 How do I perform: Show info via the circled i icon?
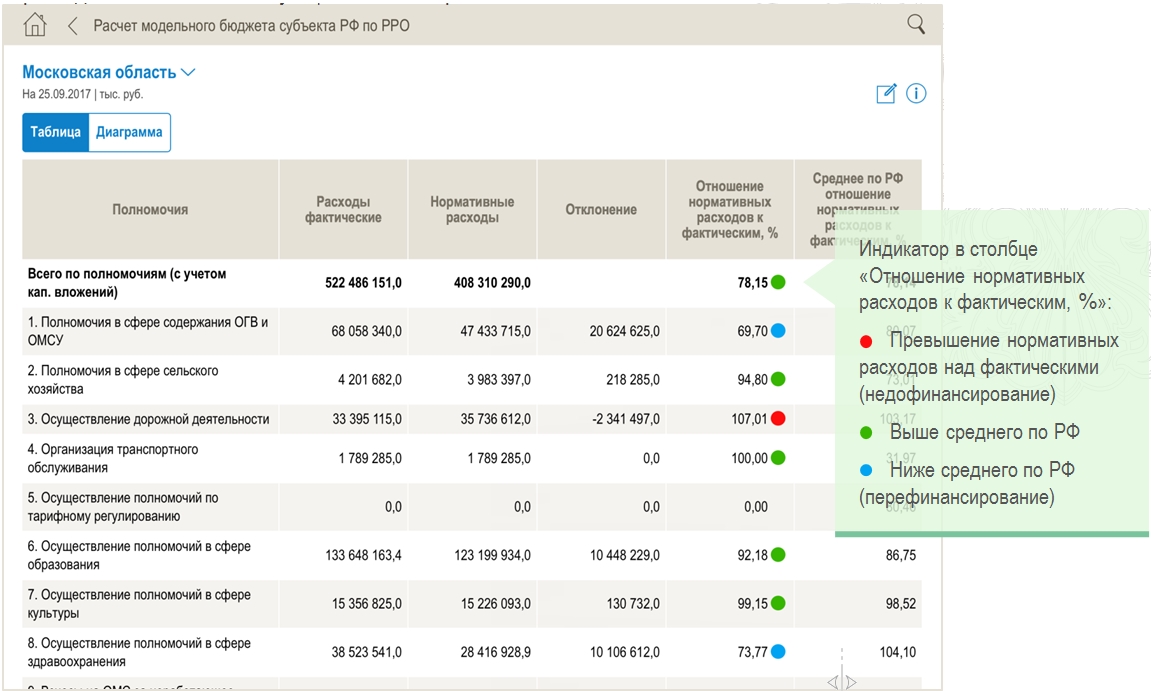pyautogui.click(x=916, y=93)
